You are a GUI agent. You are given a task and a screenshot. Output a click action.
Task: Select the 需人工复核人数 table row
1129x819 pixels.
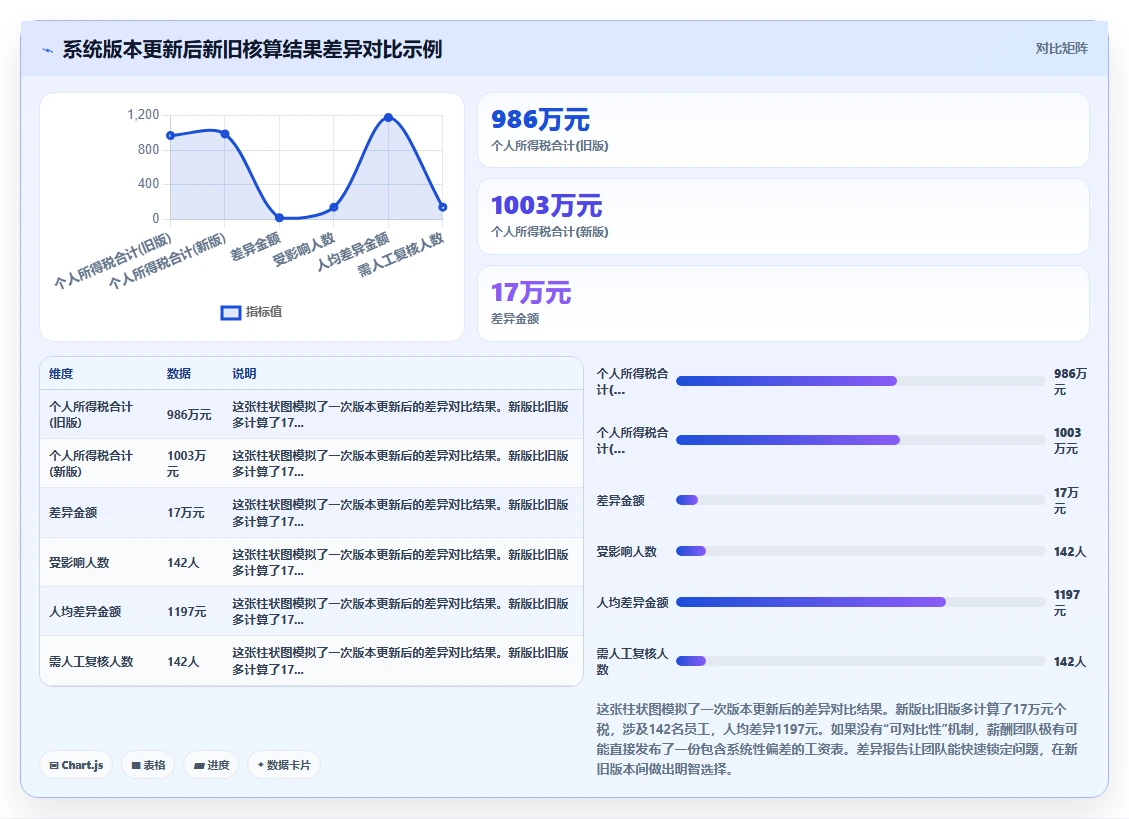pyautogui.click(x=311, y=661)
